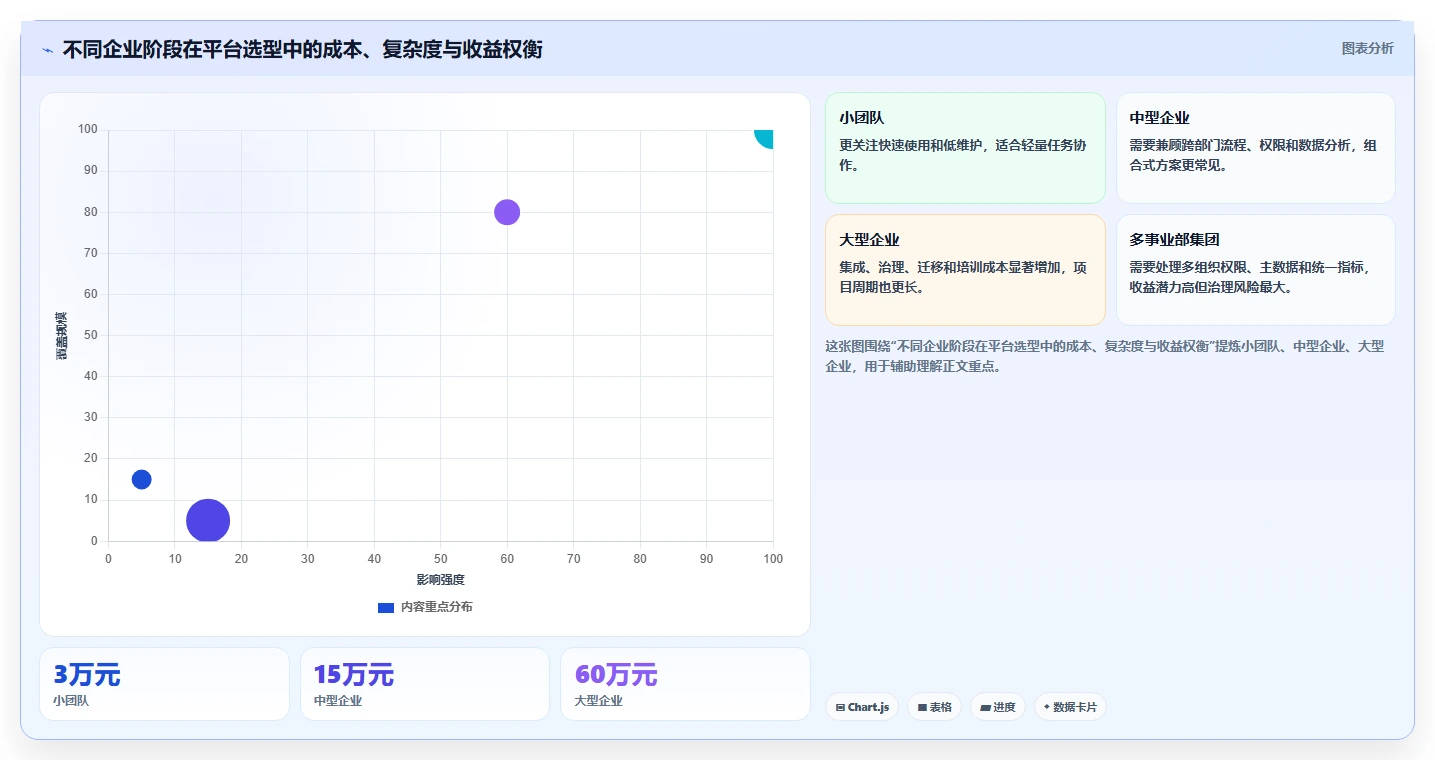This screenshot has height=760, width=1435.
Task: Select the 表格 tag
Action: pos(934,707)
